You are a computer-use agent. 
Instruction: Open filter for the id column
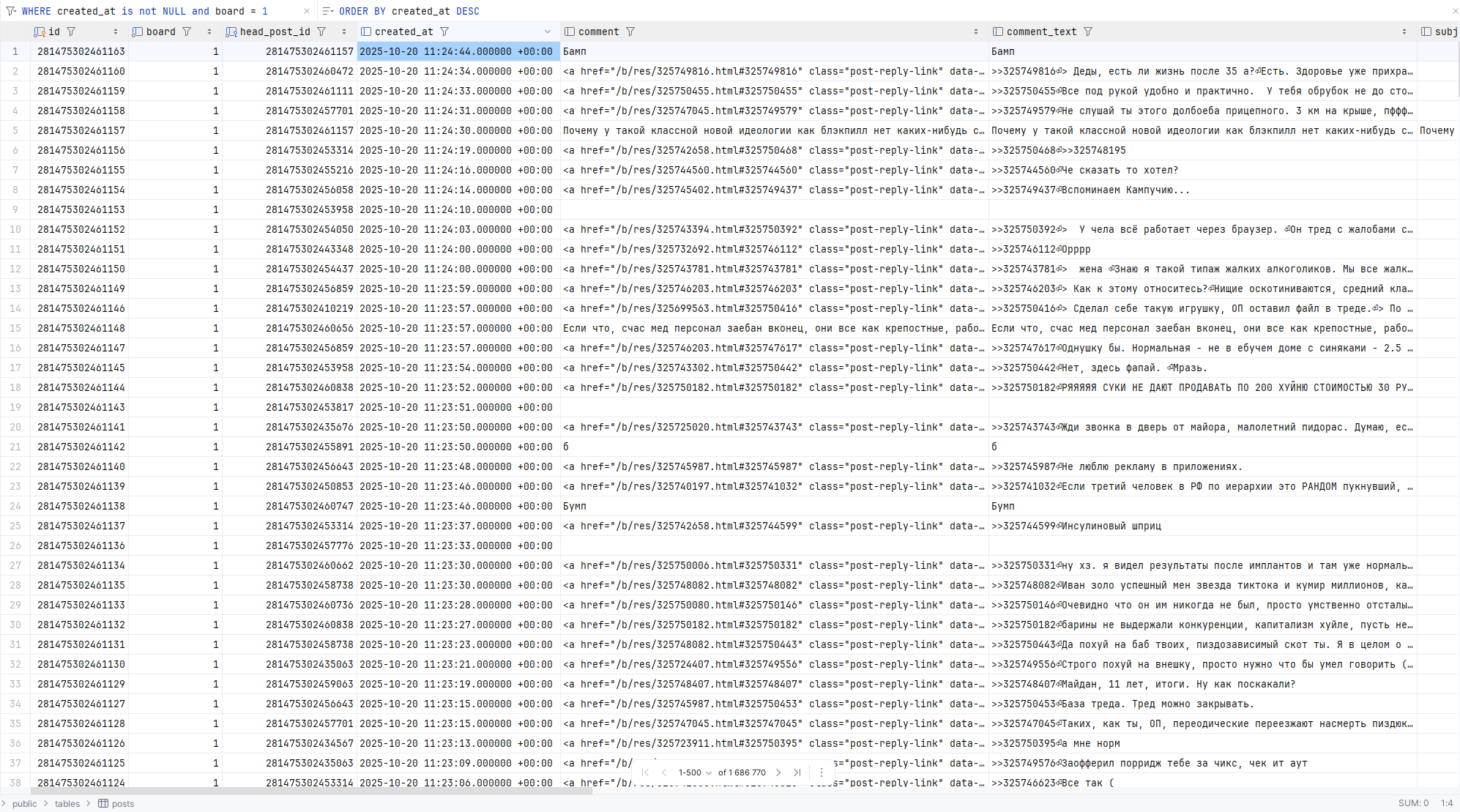coord(71,31)
